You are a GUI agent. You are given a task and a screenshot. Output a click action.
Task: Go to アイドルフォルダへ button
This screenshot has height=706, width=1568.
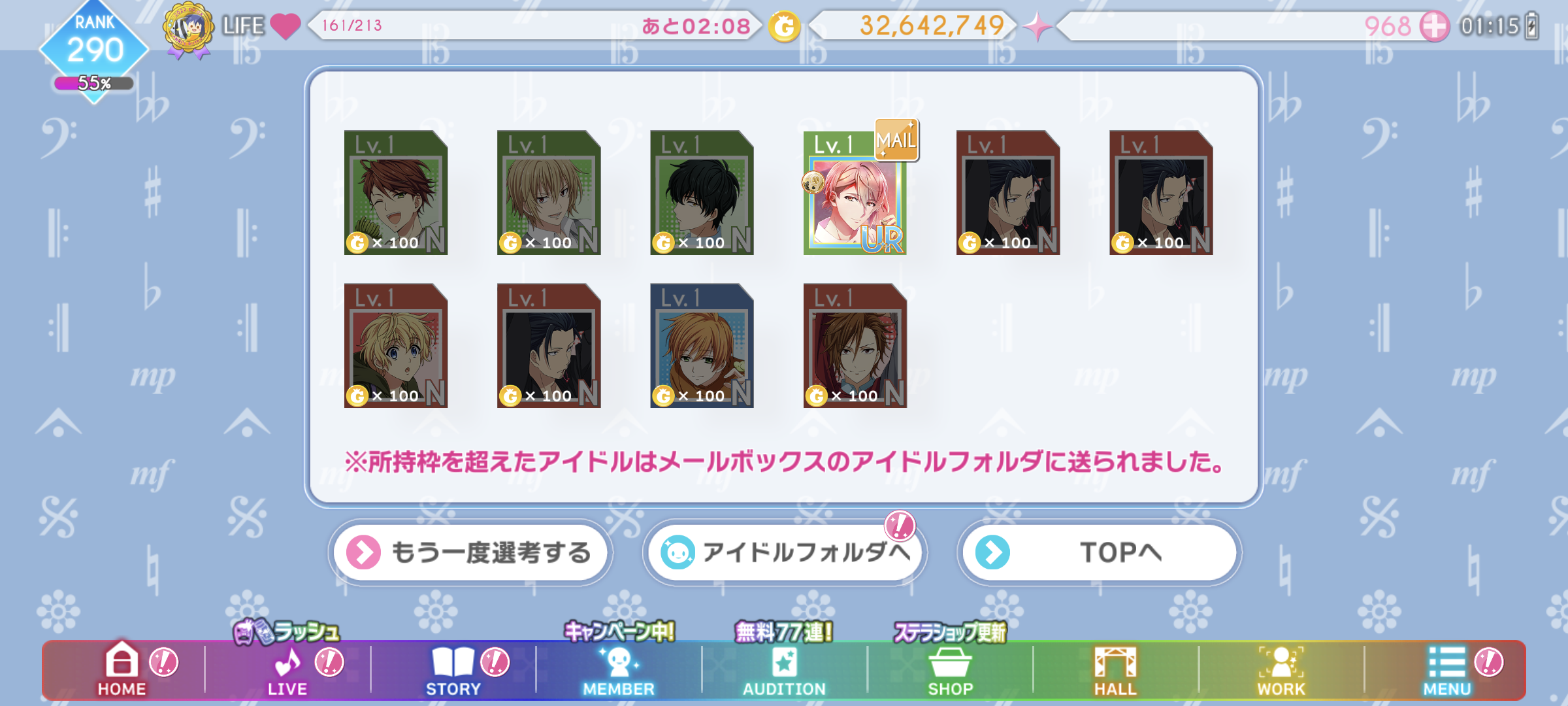coord(785,552)
